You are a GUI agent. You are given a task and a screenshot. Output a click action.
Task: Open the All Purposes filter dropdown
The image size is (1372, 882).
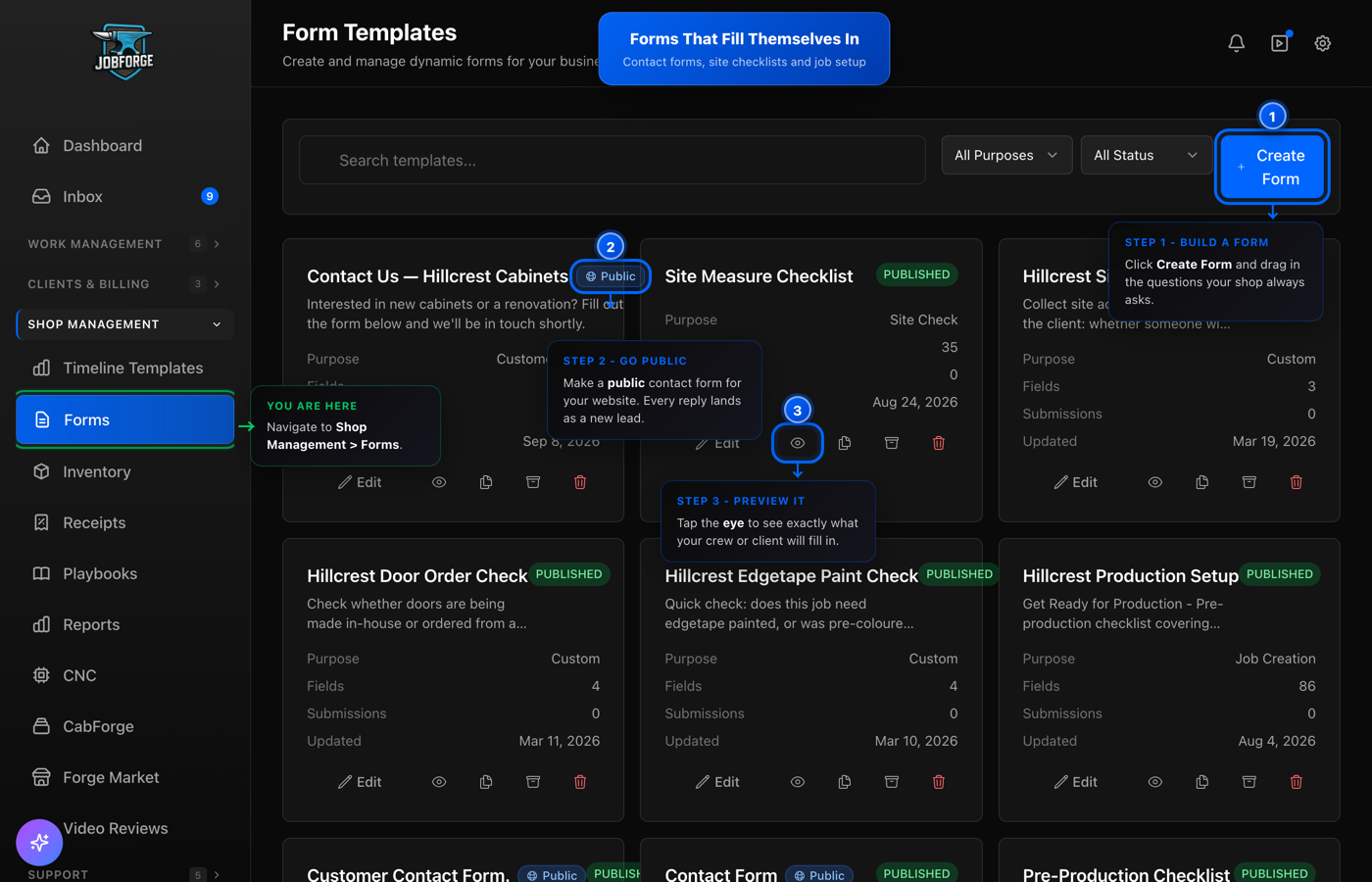click(x=1006, y=155)
